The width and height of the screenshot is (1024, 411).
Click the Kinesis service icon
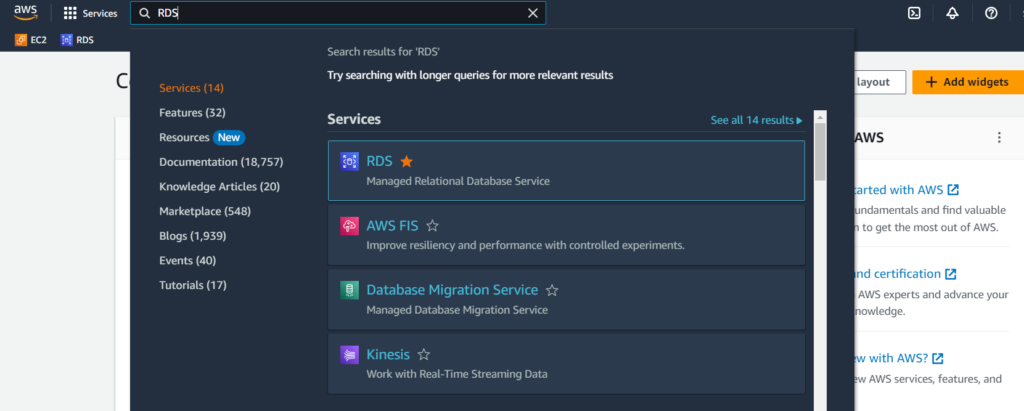(349, 355)
